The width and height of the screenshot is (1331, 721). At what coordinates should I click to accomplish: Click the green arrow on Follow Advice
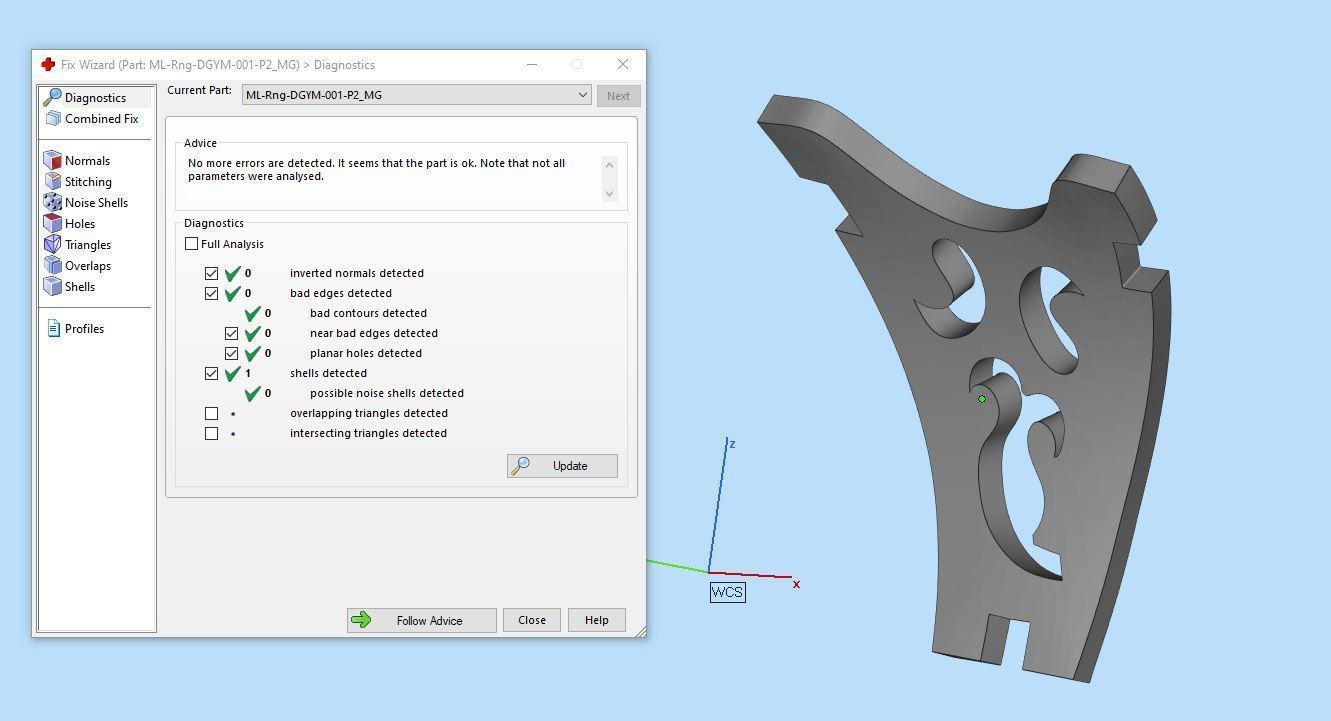[x=362, y=620]
